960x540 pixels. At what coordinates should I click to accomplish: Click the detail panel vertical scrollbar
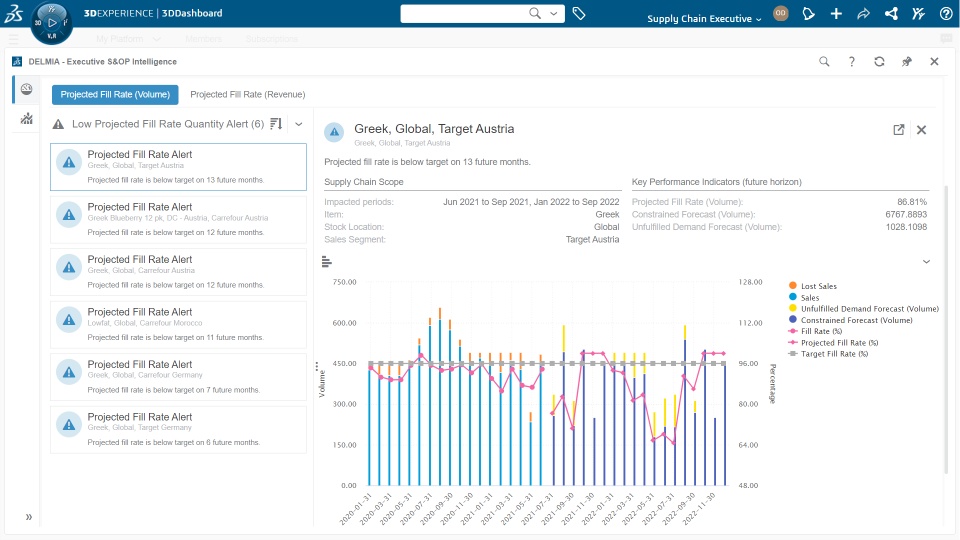(x=947, y=331)
